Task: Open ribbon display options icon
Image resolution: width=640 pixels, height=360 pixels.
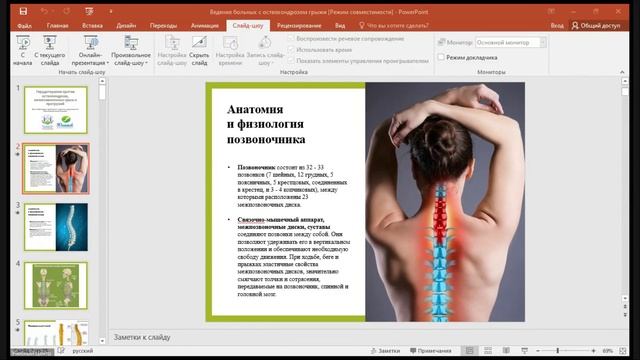Action: (551, 11)
